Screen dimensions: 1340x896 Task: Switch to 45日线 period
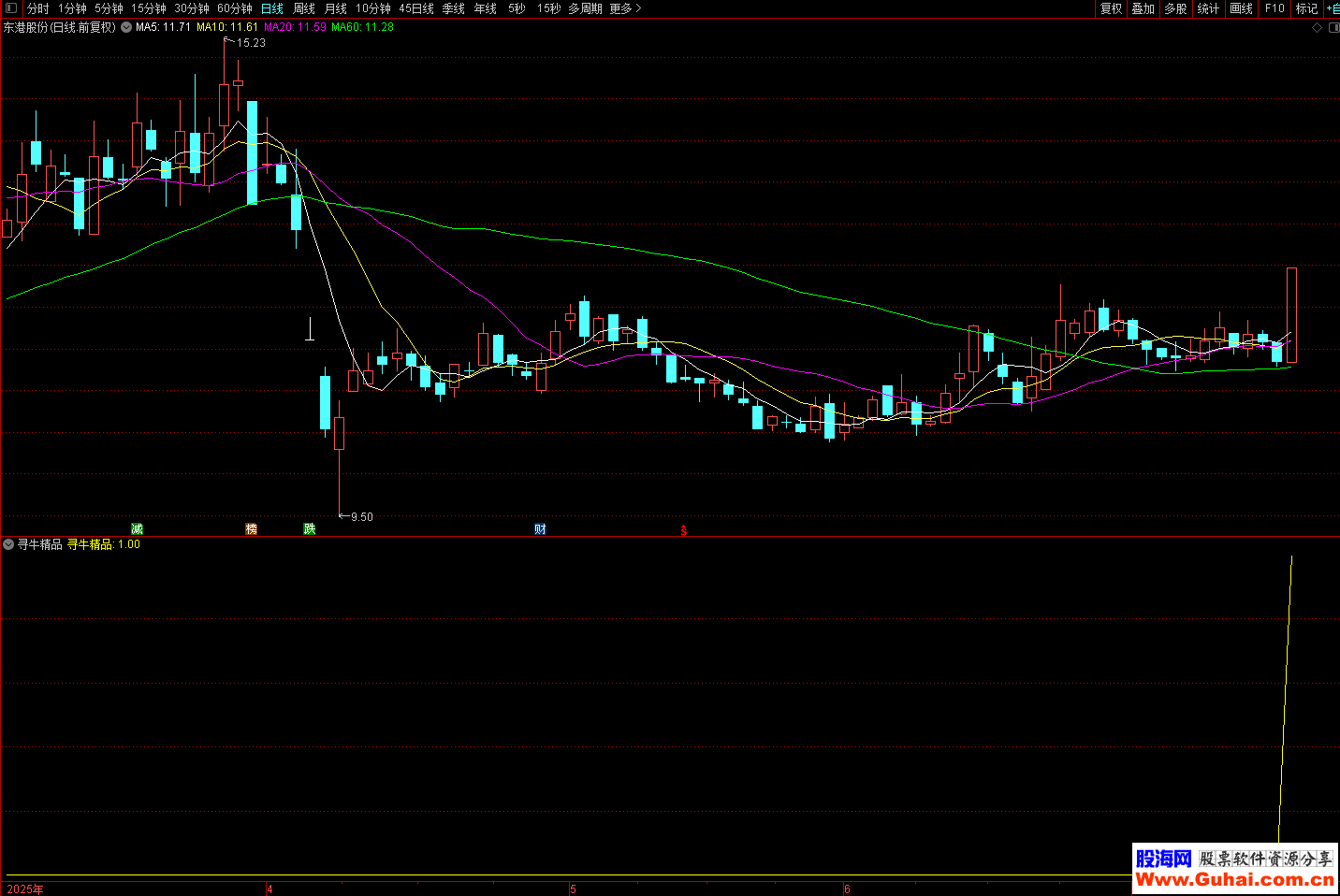click(x=416, y=8)
